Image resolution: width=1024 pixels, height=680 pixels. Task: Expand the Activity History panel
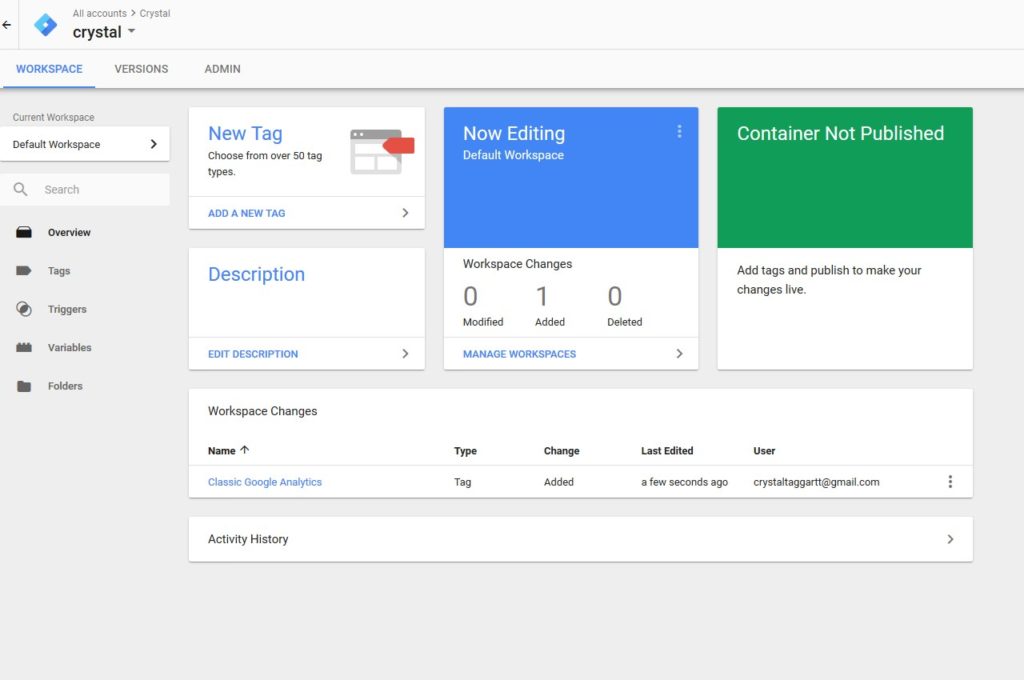click(581, 539)
